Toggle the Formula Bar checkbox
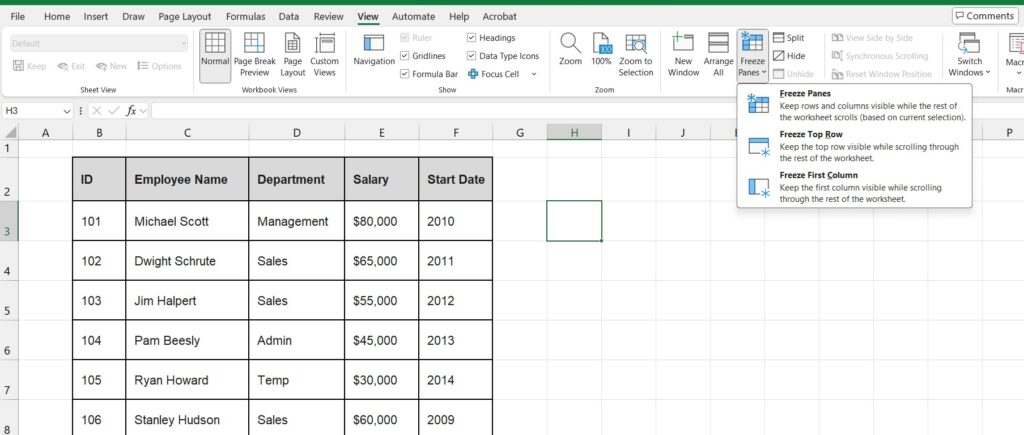 (x=404, y=74)
